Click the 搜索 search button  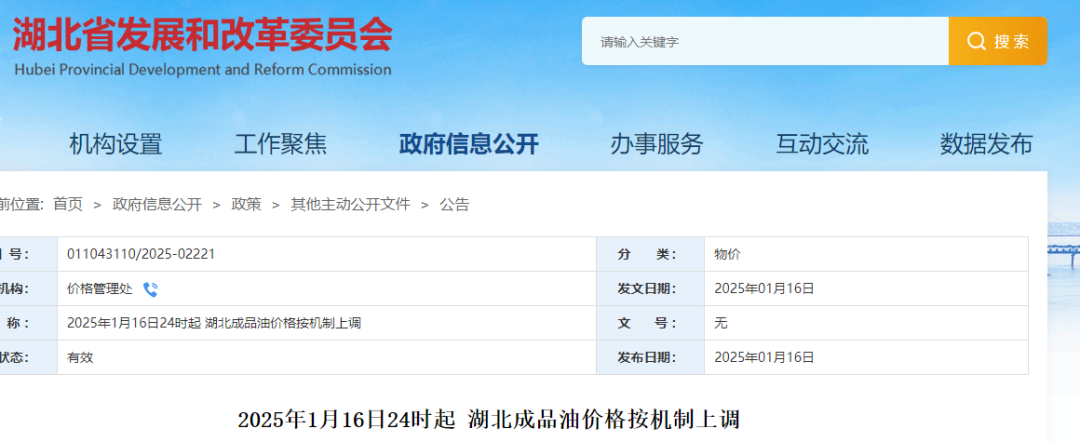pos(997,41)
